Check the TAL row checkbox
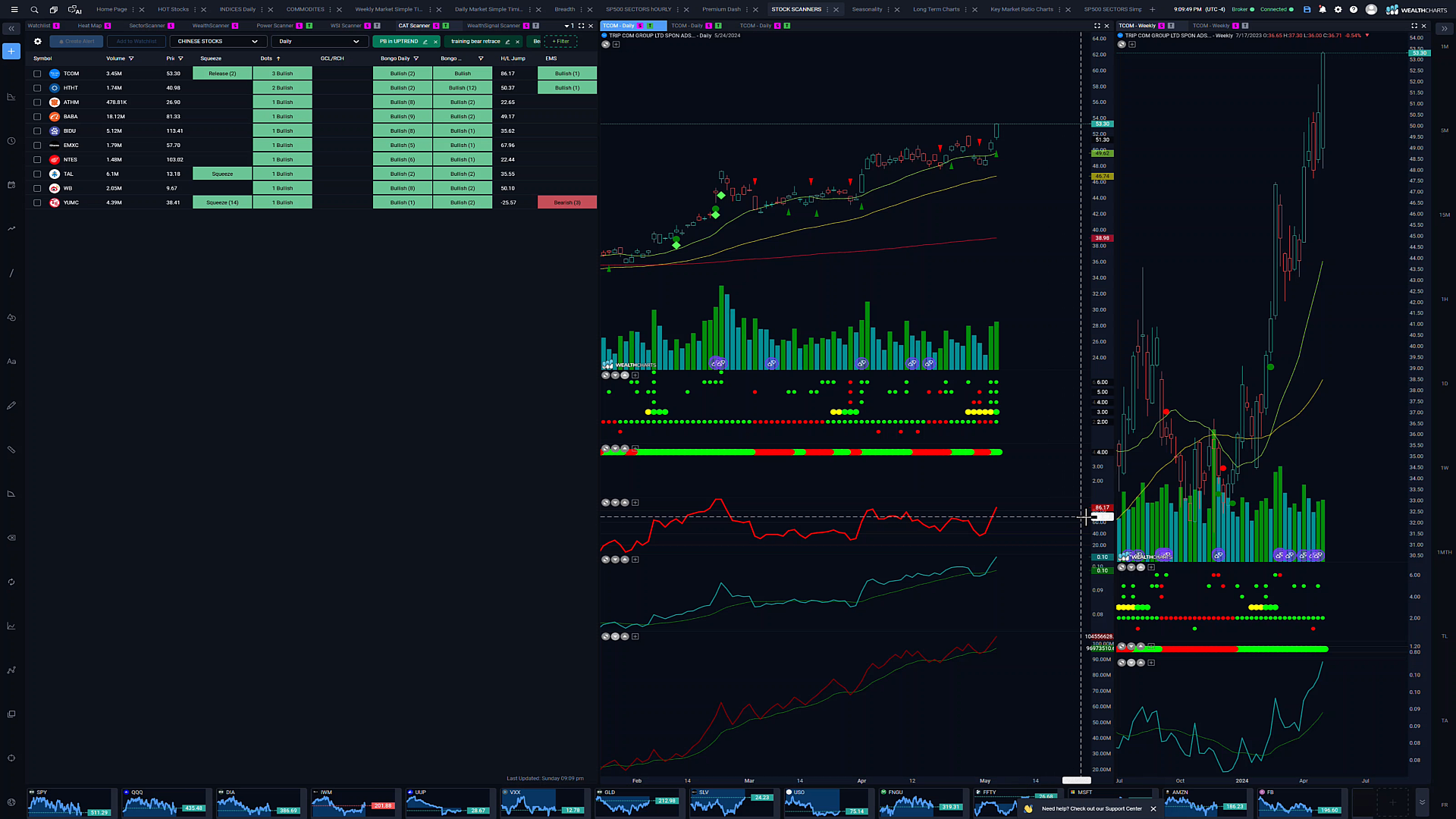 (37, 174)
